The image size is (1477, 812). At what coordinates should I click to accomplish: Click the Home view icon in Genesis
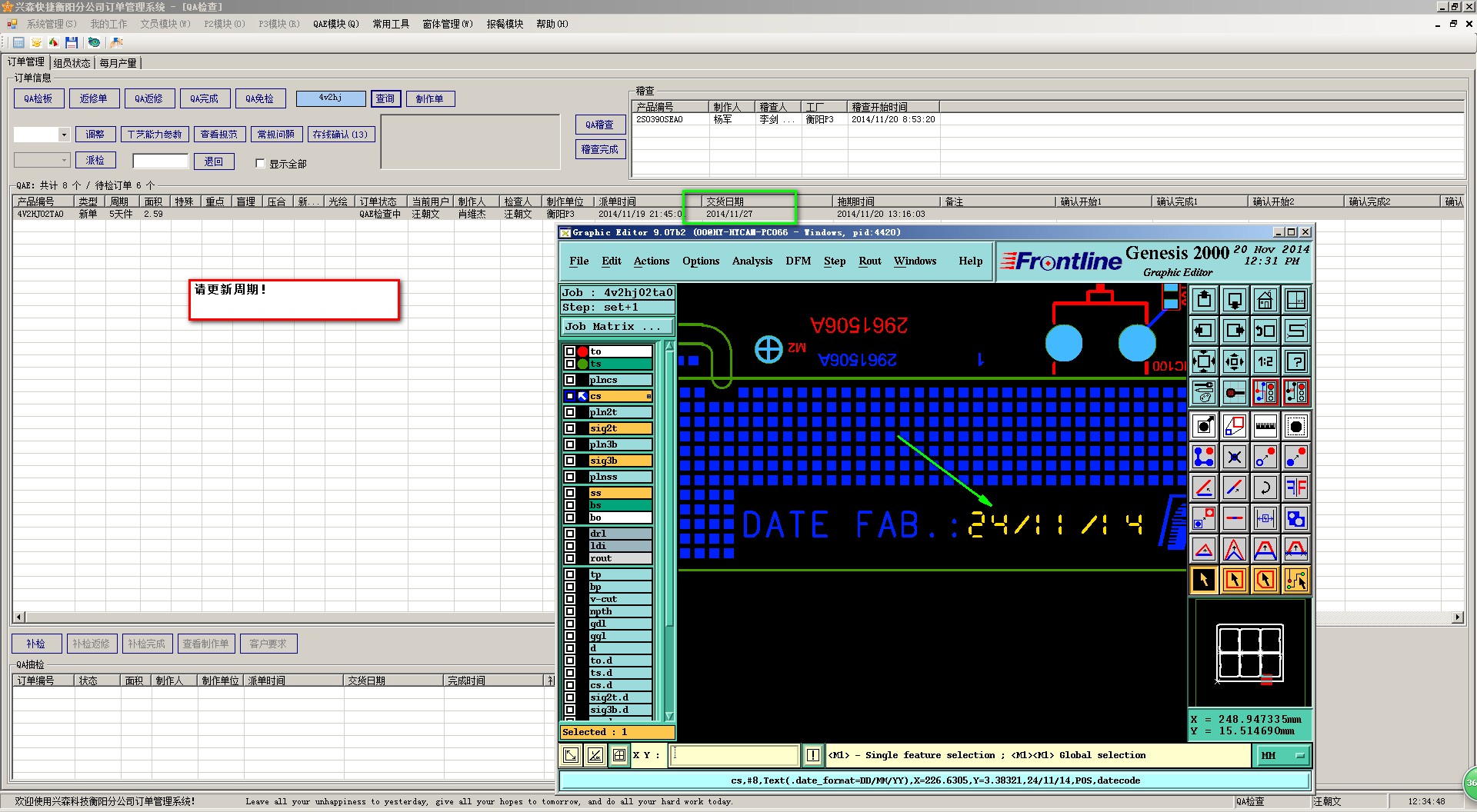click(1265, 300)
